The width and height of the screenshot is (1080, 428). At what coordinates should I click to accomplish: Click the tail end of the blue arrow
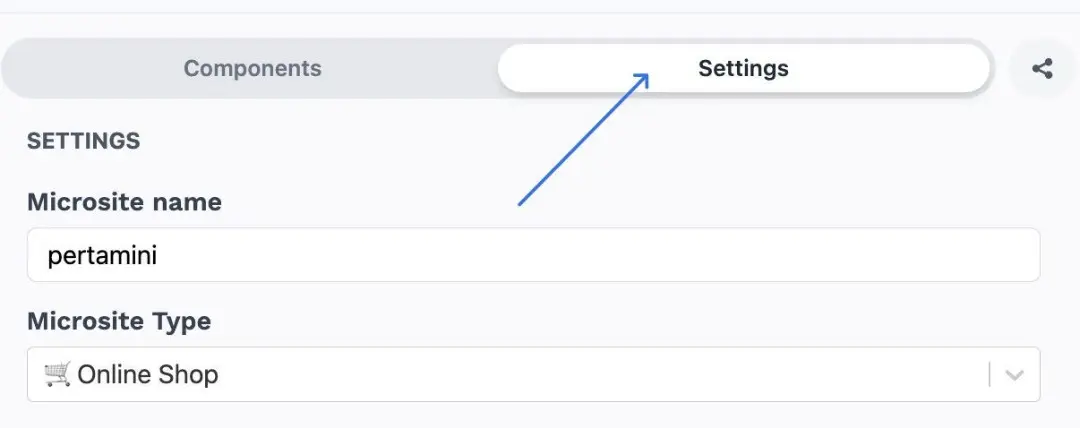[520, 204]
